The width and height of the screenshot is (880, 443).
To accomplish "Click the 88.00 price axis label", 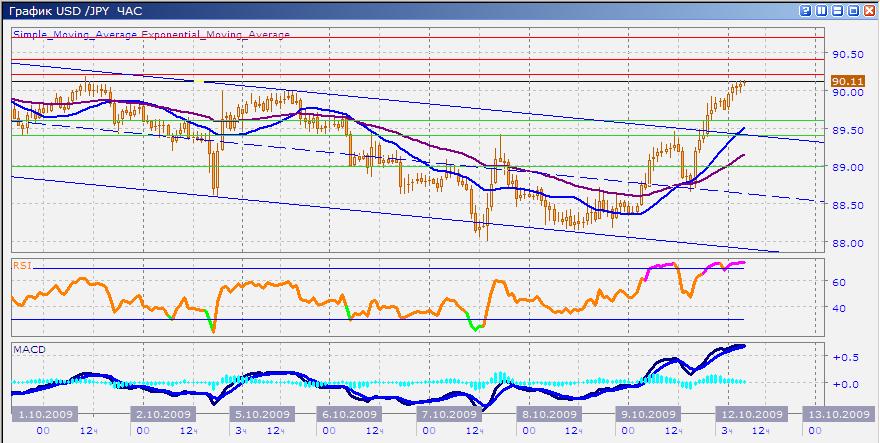I will click(848, 243).
